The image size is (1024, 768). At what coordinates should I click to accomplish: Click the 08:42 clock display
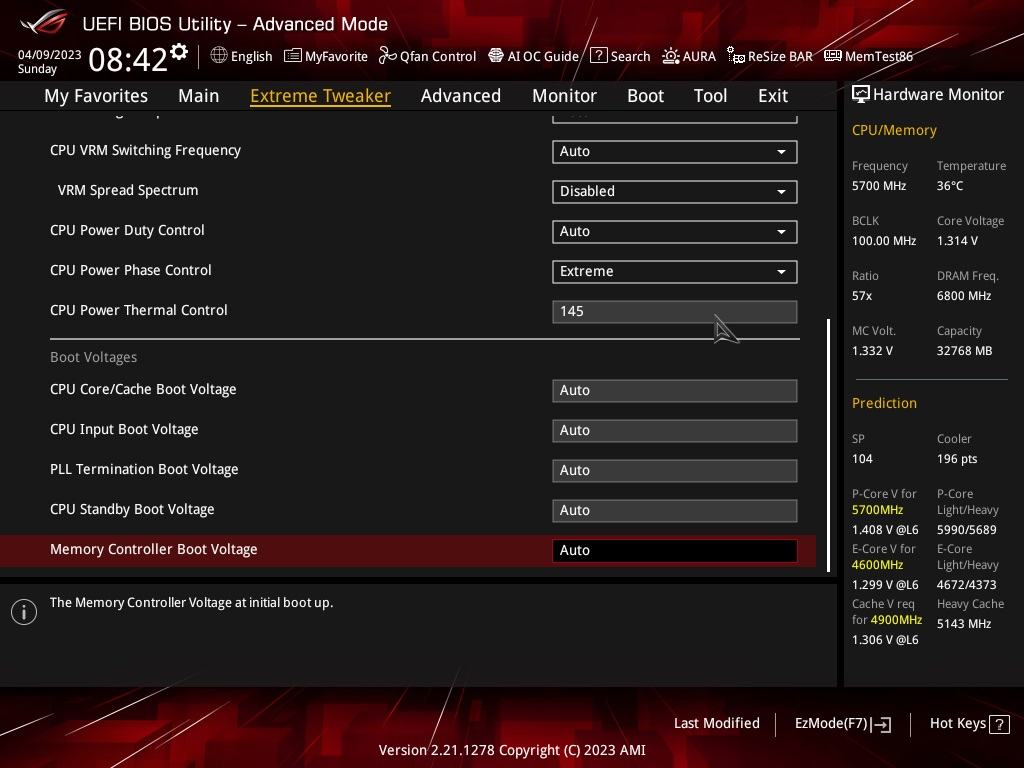click(x=128, y=59)
